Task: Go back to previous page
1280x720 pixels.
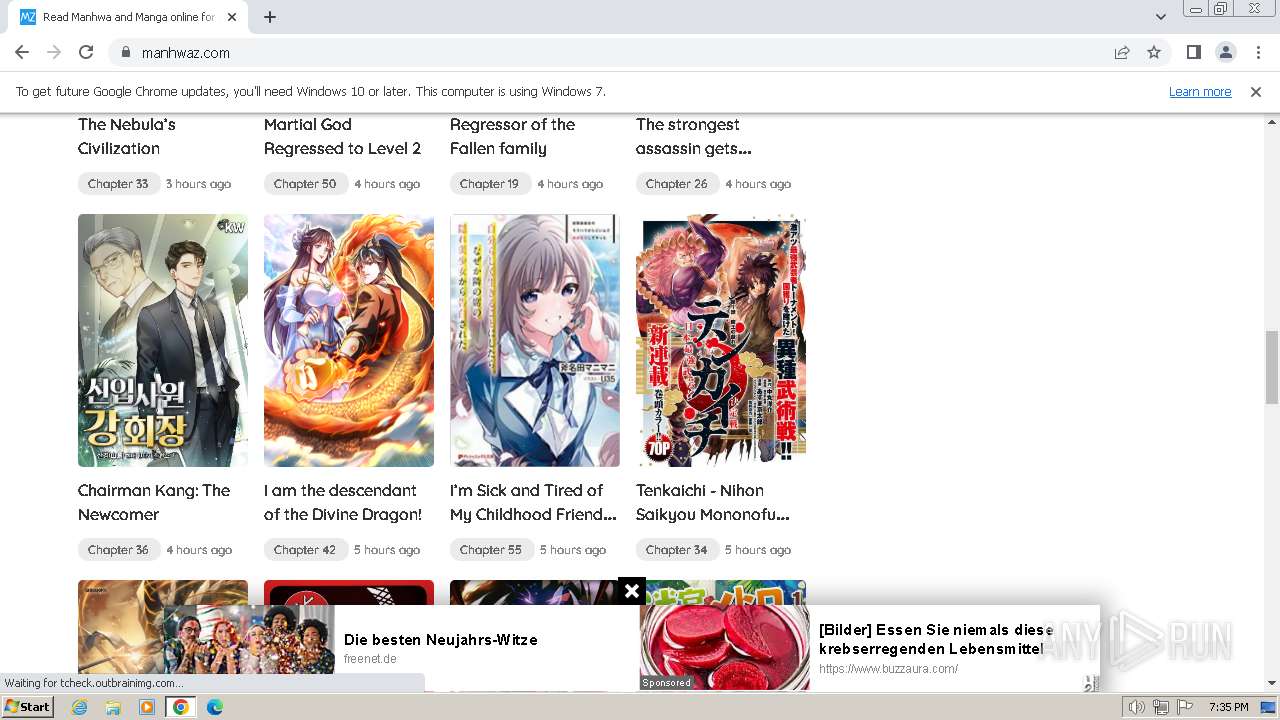Action: point(22,52)
